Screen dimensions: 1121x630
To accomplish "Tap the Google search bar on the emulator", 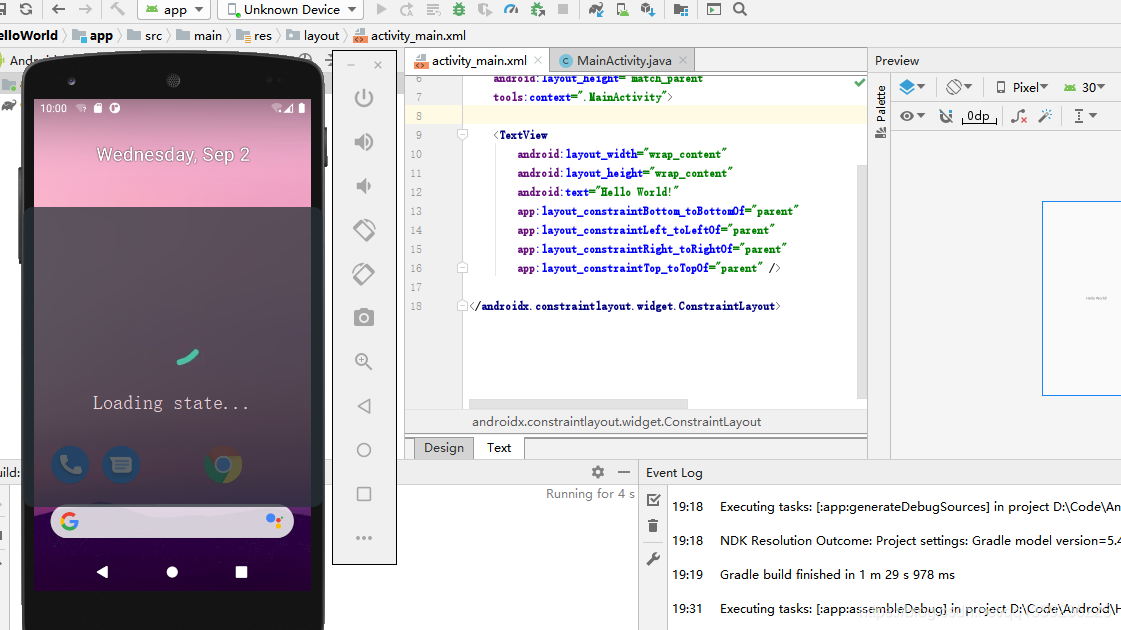I will point(172,521).
